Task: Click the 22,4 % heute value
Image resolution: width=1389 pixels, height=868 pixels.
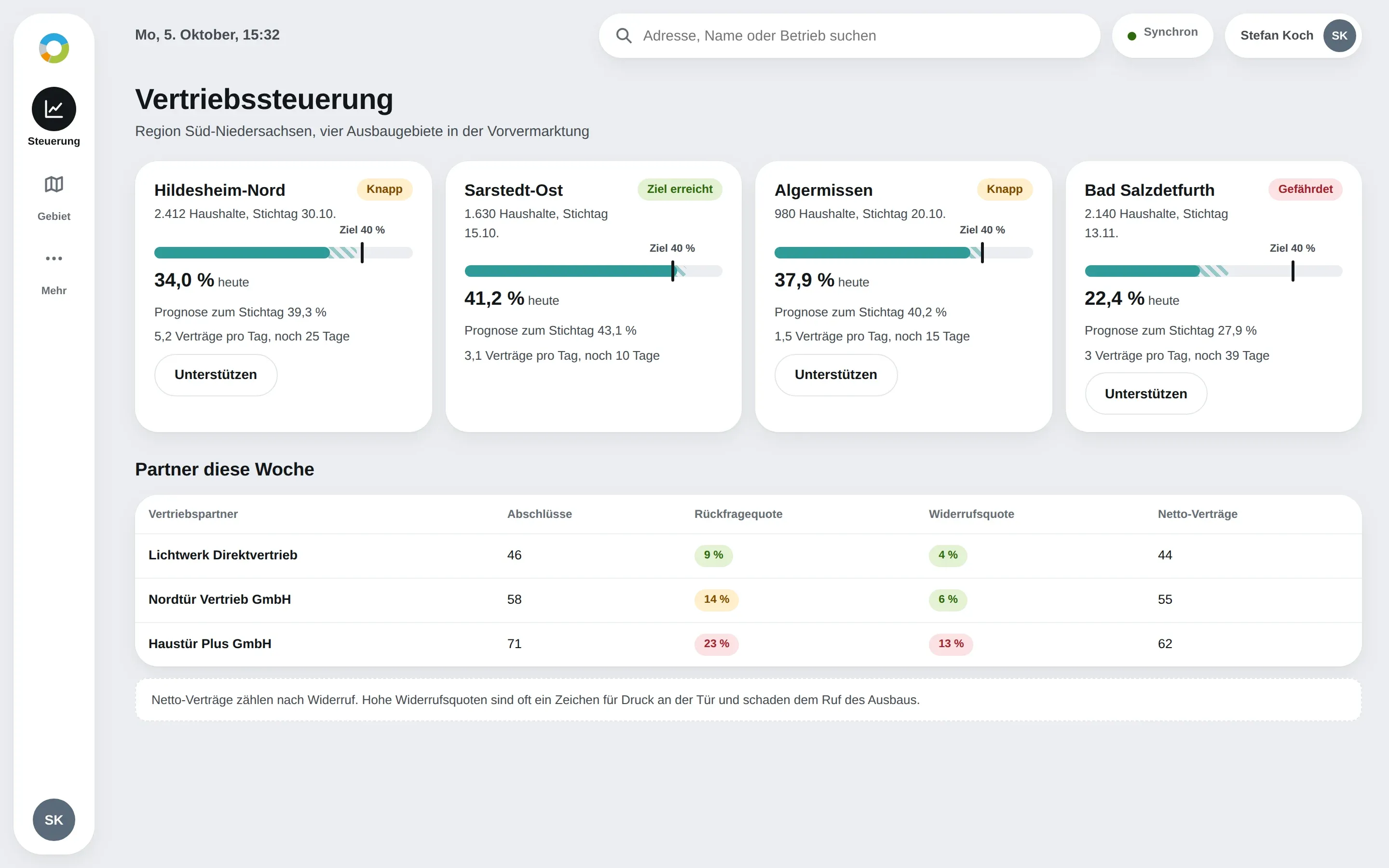Action: pos(1131,299)
